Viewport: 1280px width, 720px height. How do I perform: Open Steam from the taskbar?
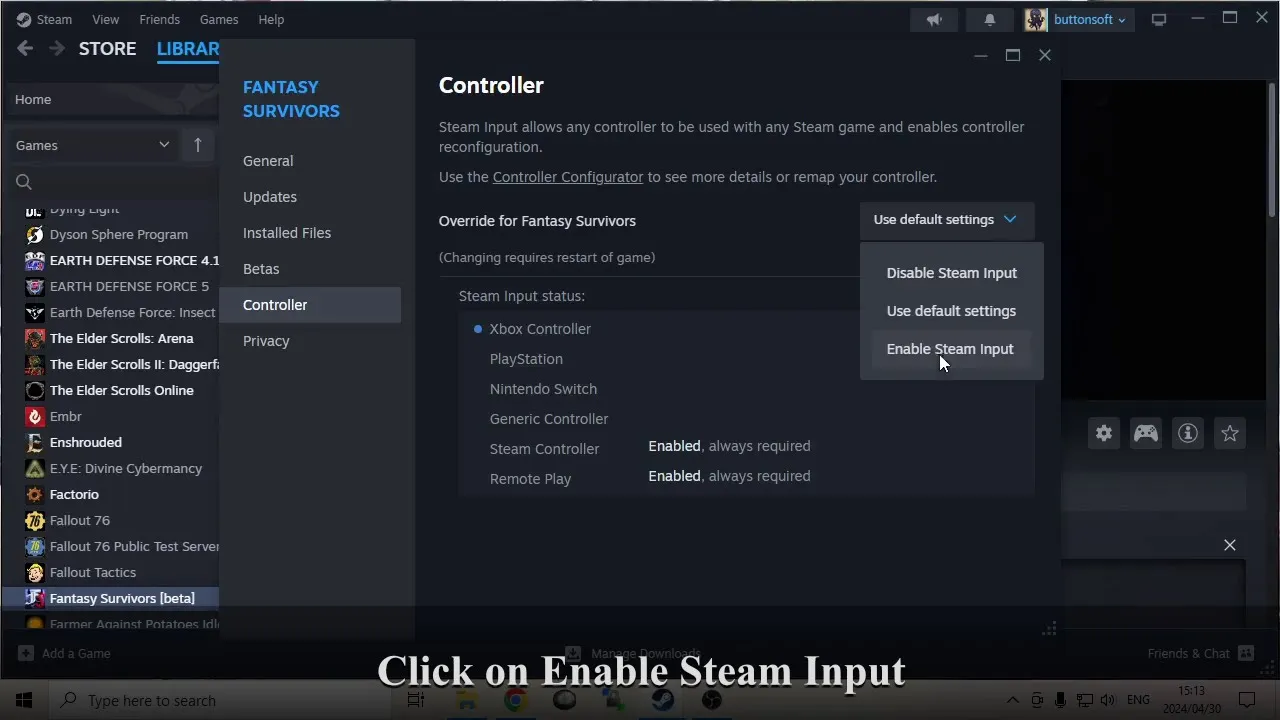[662, 700]
